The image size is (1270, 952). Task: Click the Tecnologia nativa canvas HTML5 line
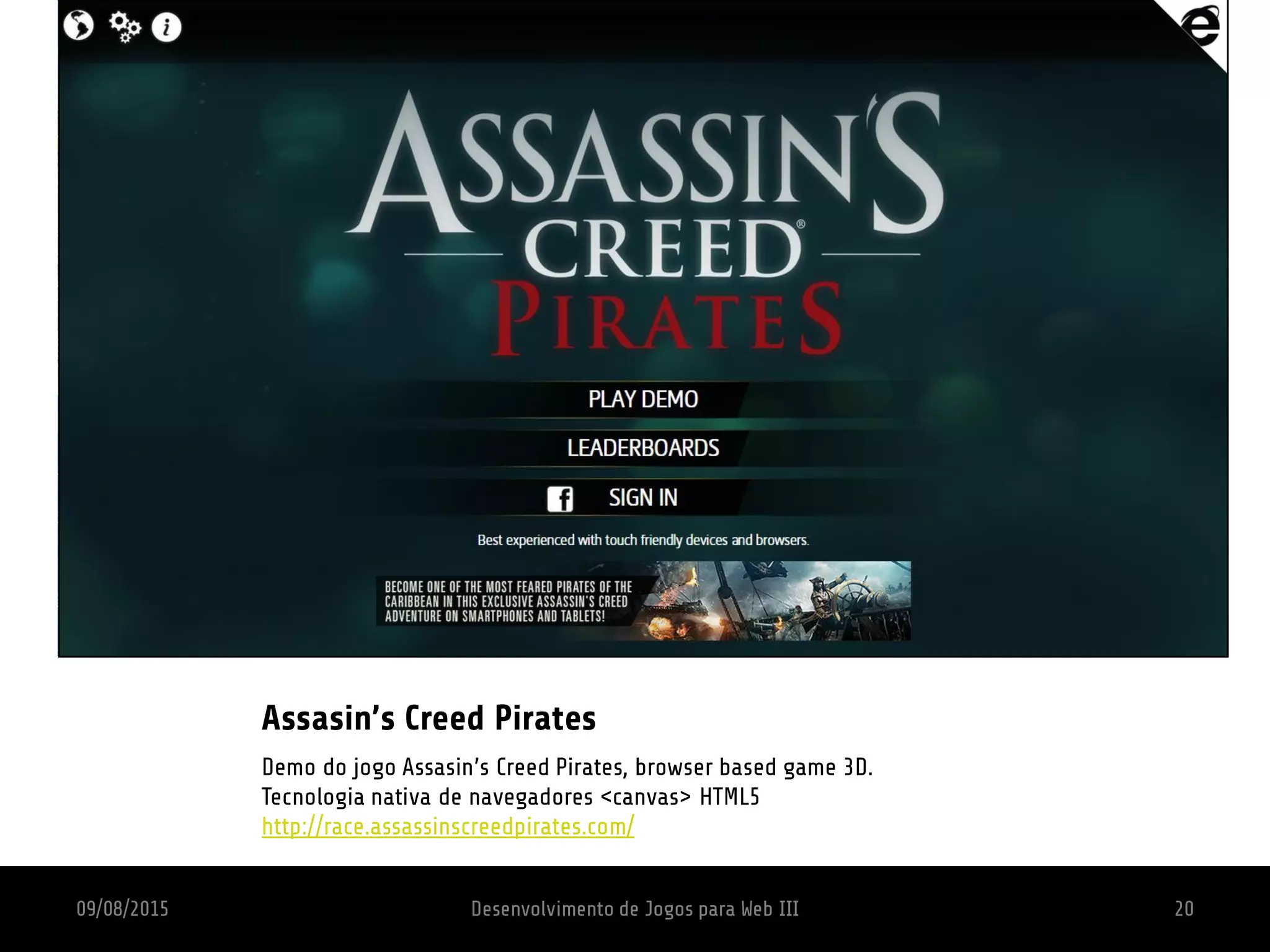pyautogui.click(x=510, y=796)
